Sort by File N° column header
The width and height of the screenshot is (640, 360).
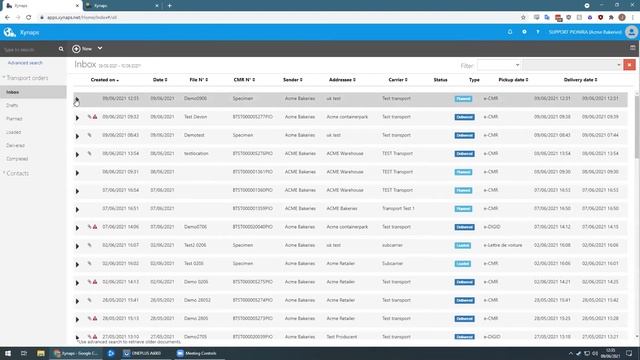pyautogui.click(x=199, y=80)
